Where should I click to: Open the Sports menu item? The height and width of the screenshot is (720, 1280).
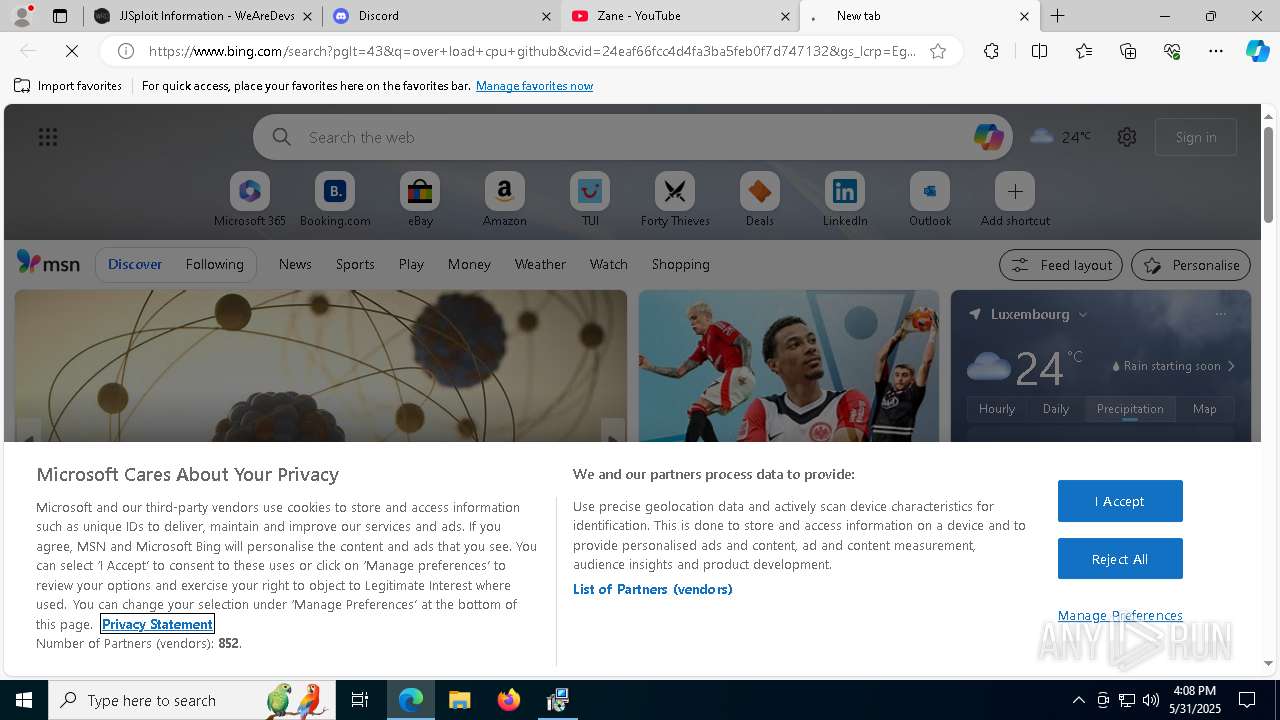coord(355,264)
